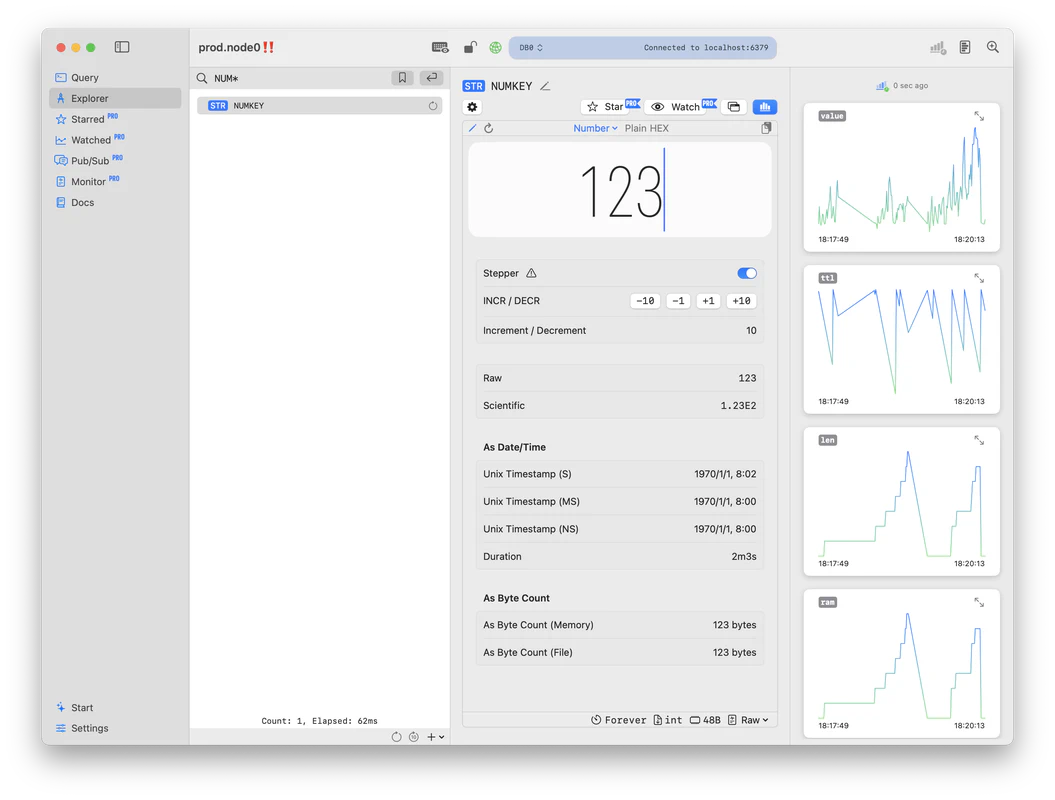This screenshot has height=800, width=1055.
Task: Click the edit pencil next to NUMKEY
Action: tap(544, 87)
